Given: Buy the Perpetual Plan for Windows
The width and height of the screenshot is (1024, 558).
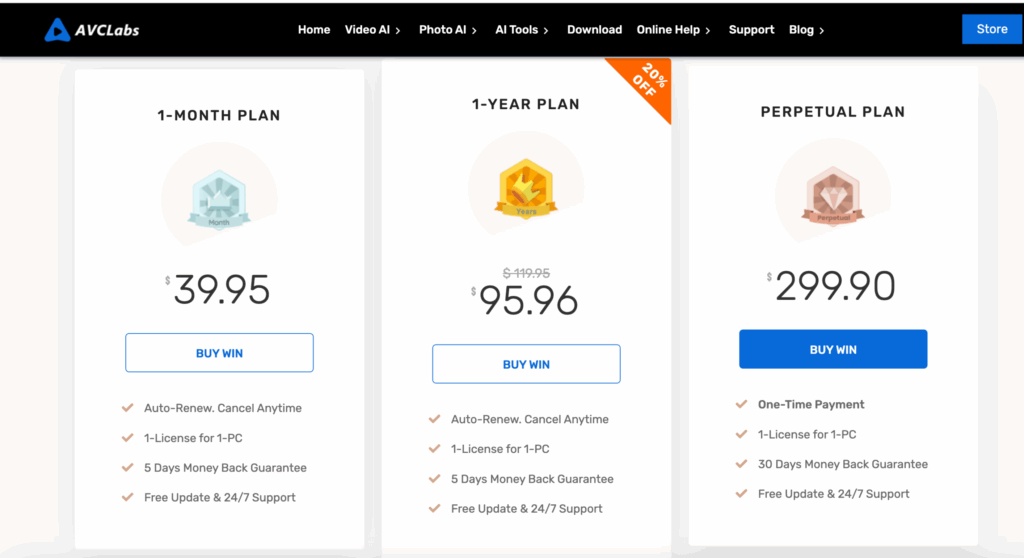Looking at the screenshot, I should click(833, 349).
